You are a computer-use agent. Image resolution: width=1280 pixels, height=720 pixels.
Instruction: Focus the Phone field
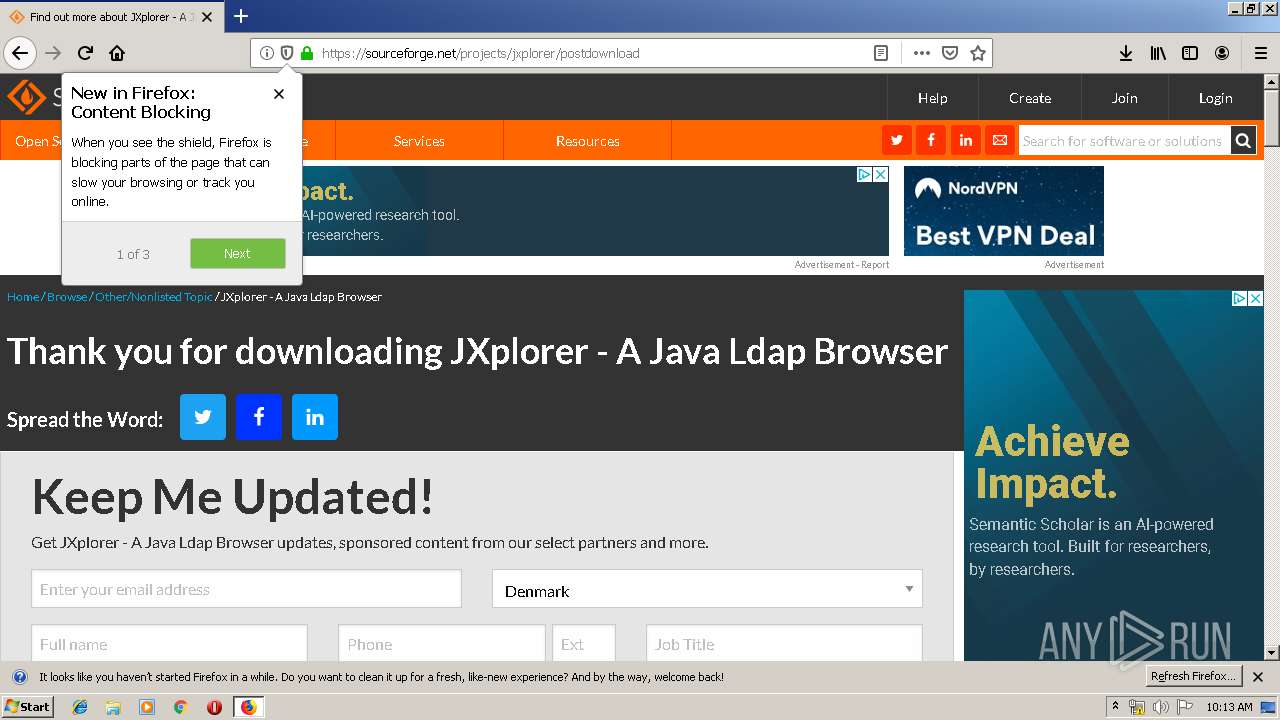tap(441, 644)
